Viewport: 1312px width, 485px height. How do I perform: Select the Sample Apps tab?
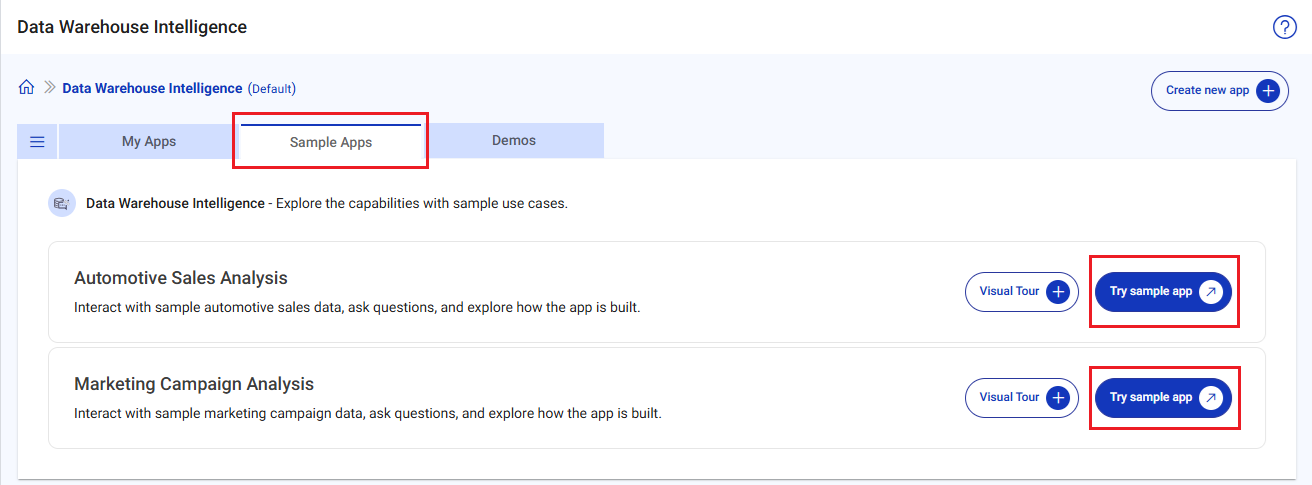(x=331, y=142)
